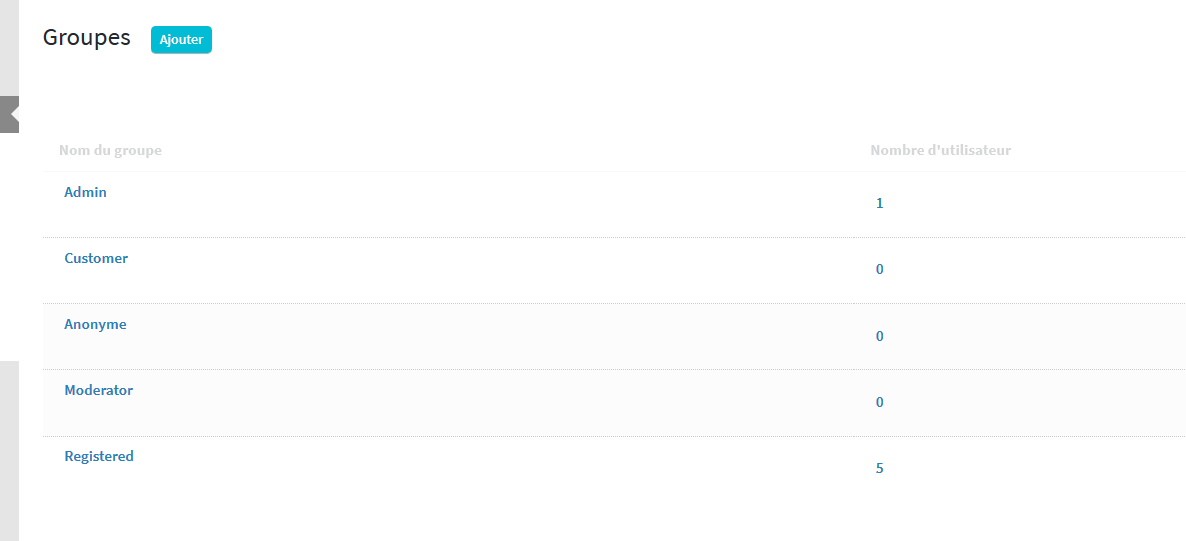Click the Customer group's user count 0
The height and width of the screenshot is (541, 1186).
coord(879,269)
